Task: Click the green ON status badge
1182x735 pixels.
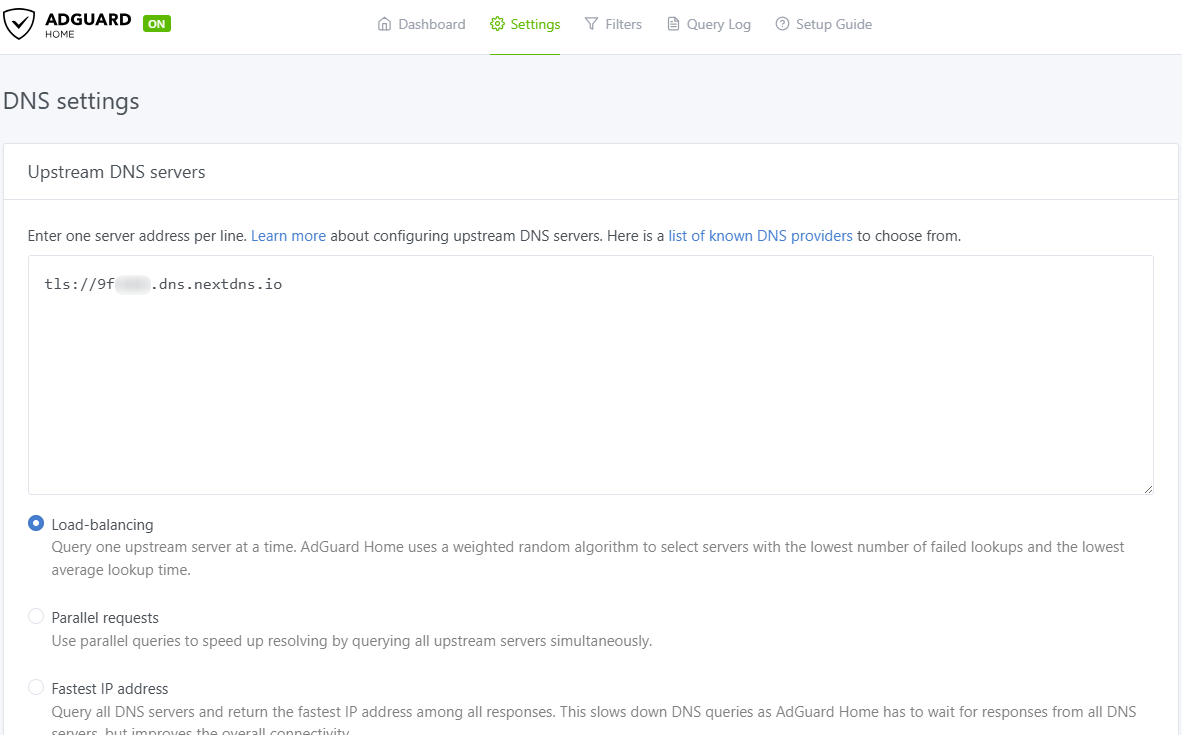Action: tap(157, 24)
